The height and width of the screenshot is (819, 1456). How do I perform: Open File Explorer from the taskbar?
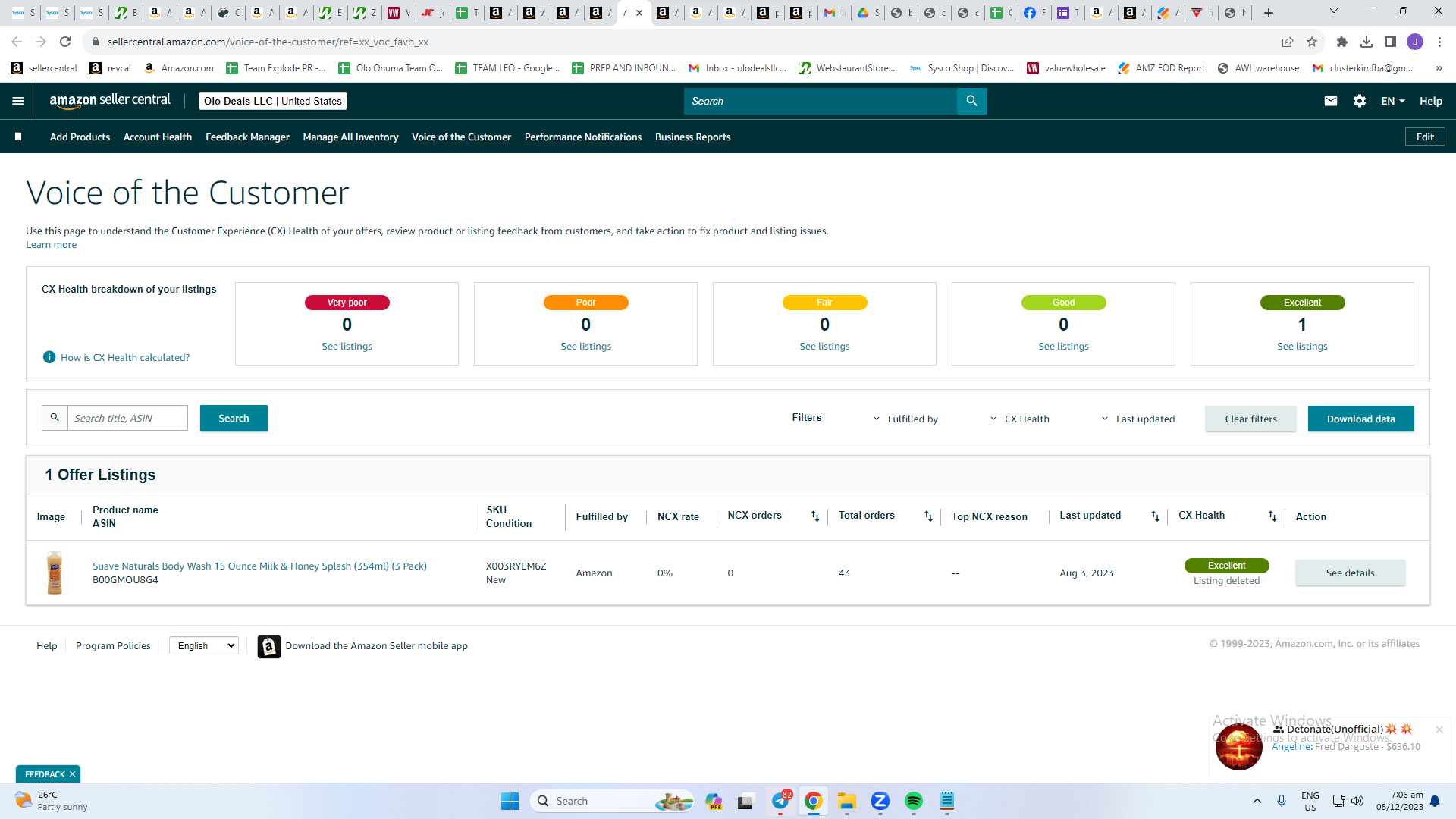[847, 801]
